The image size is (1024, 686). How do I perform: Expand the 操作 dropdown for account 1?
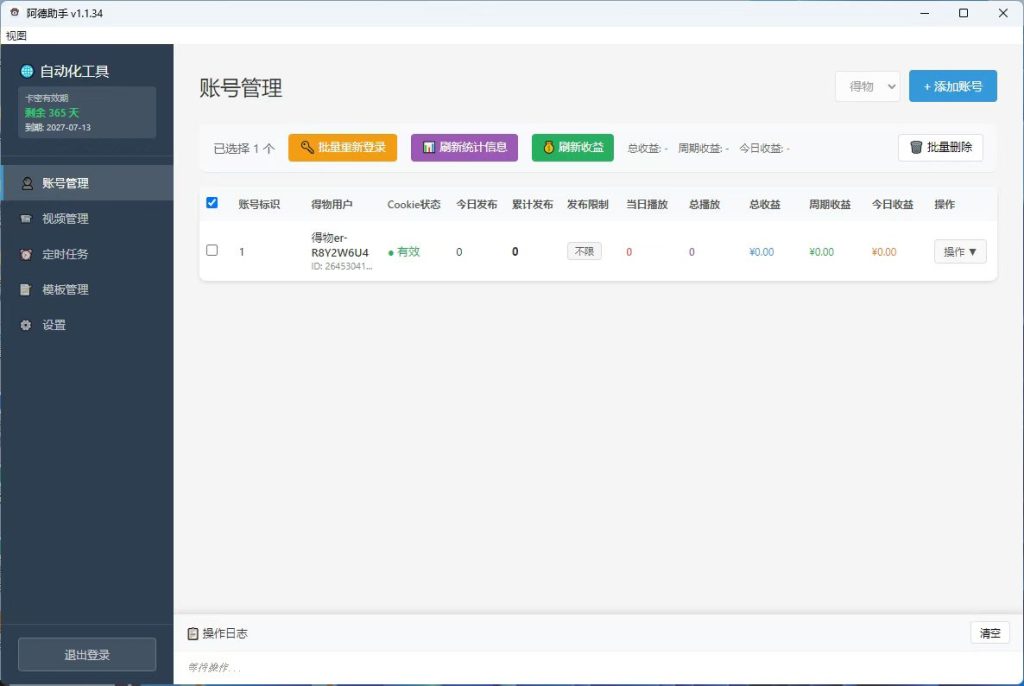[960, 252]
